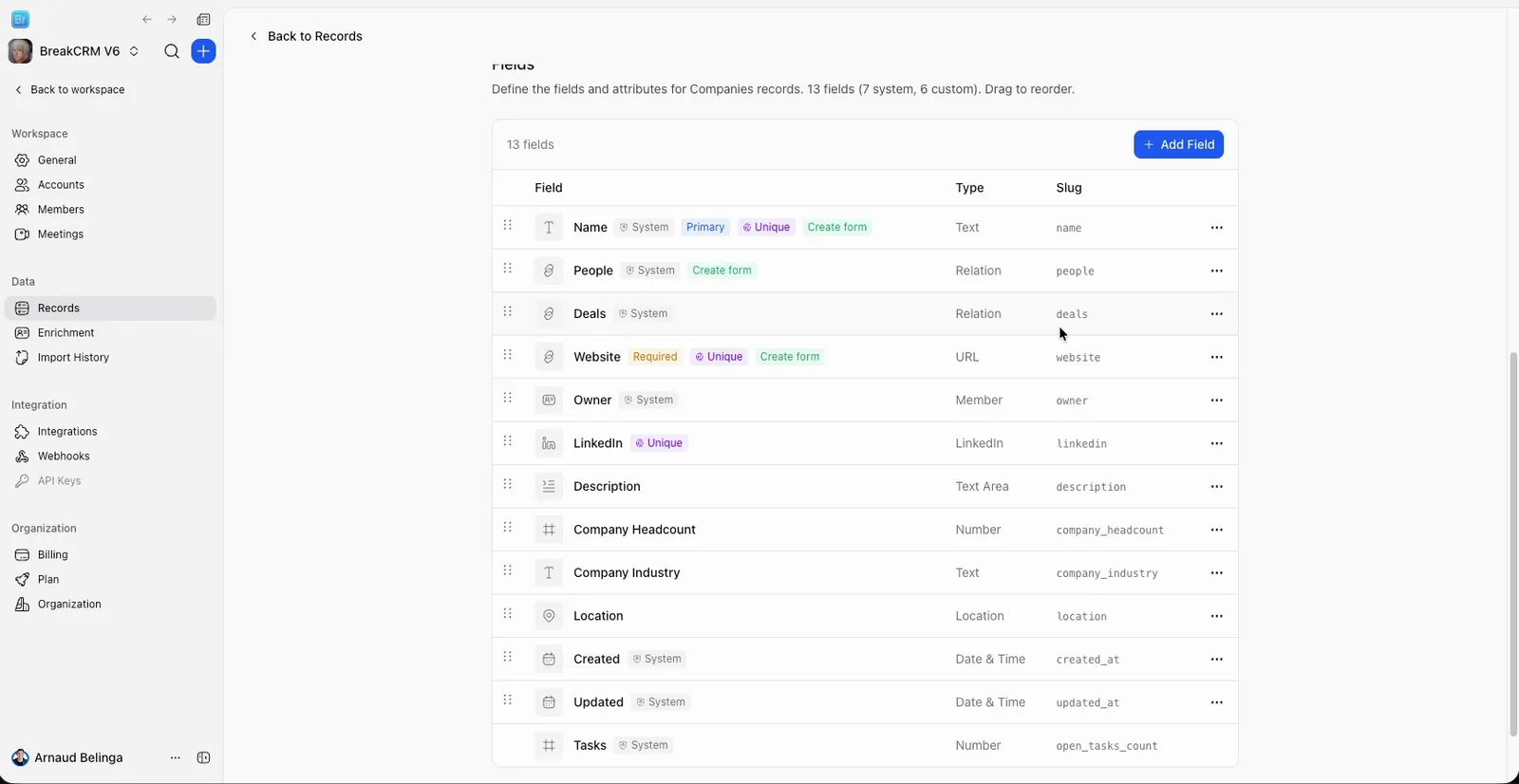Open the General settings page
Viewport: 1519px width, 784px height.
pyautogui.click(x=110, y=160)
